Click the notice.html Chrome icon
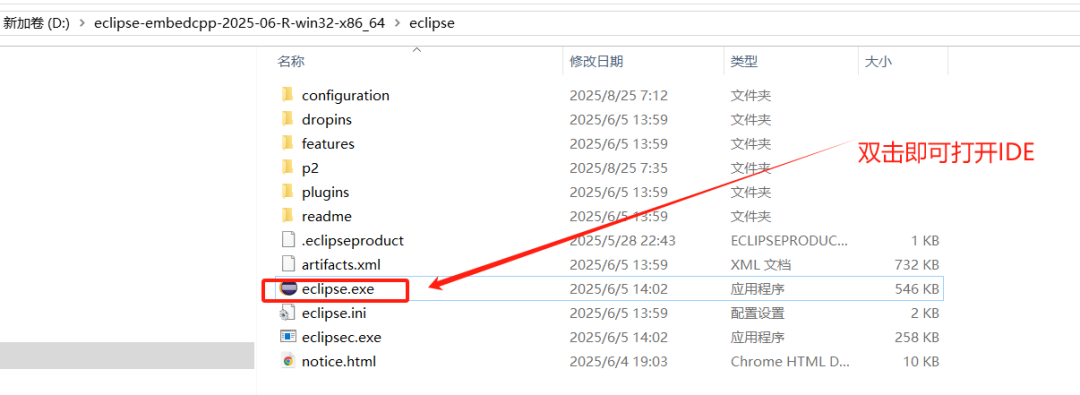 tap(288, 361)
